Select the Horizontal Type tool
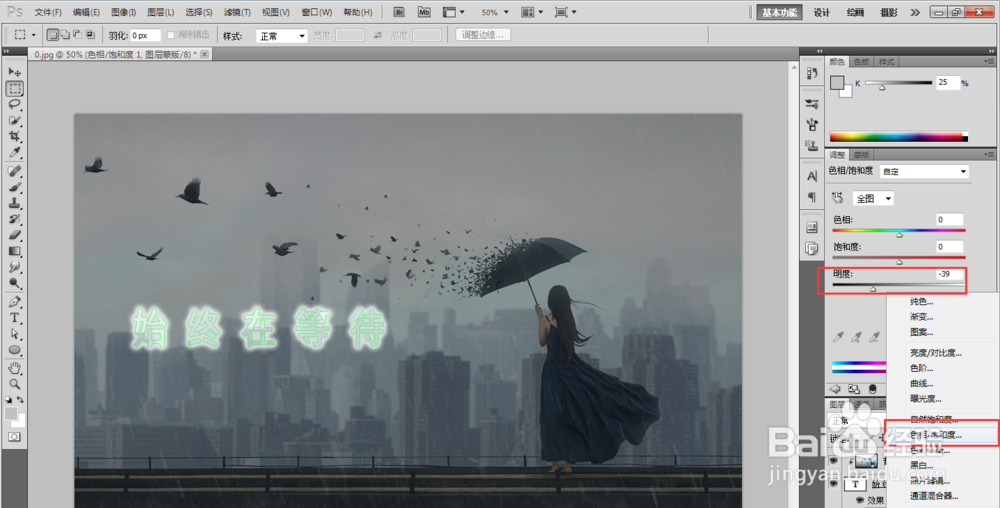 point(15,317)
